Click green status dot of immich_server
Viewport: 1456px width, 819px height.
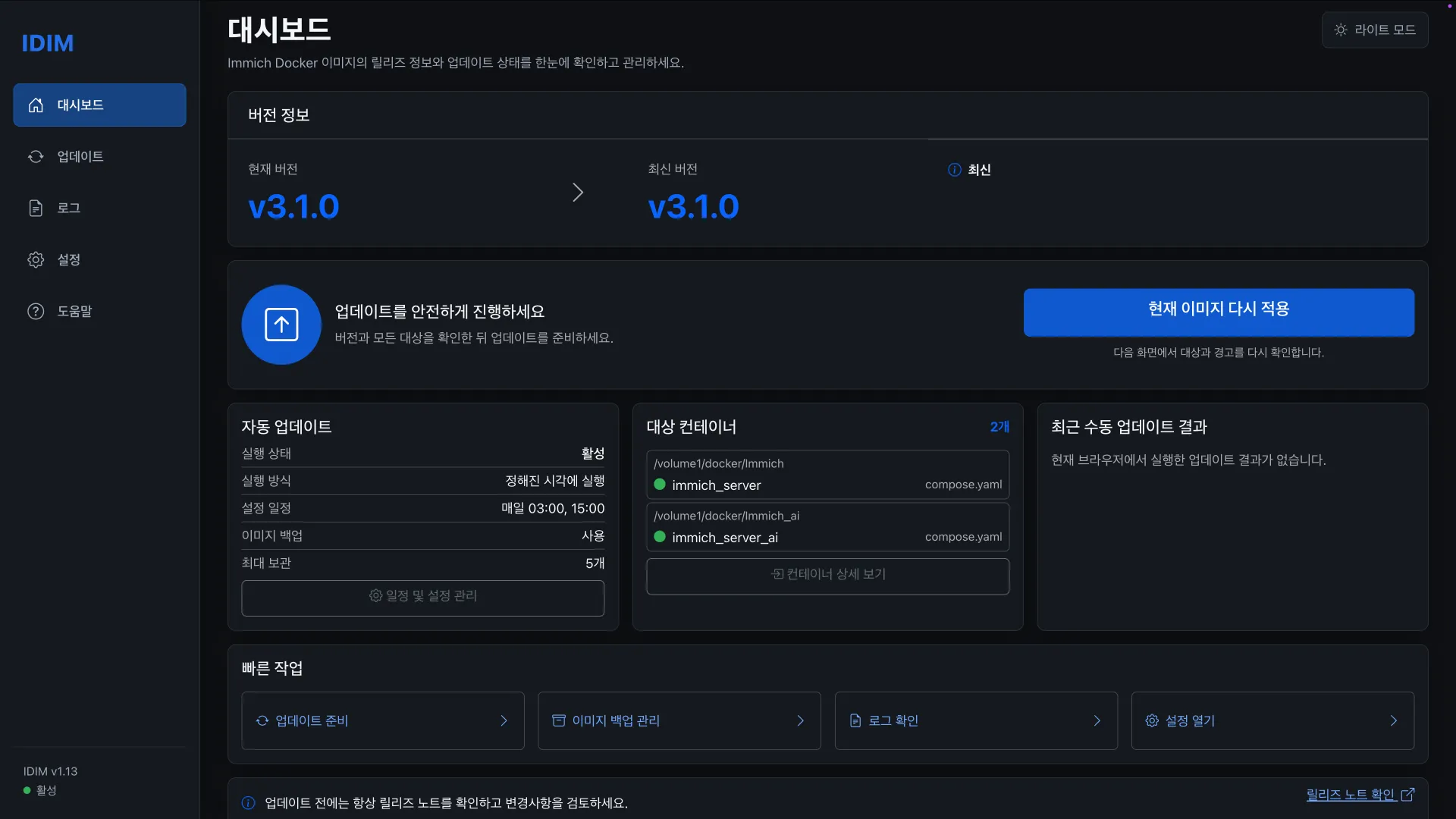(x=660, y=485)
